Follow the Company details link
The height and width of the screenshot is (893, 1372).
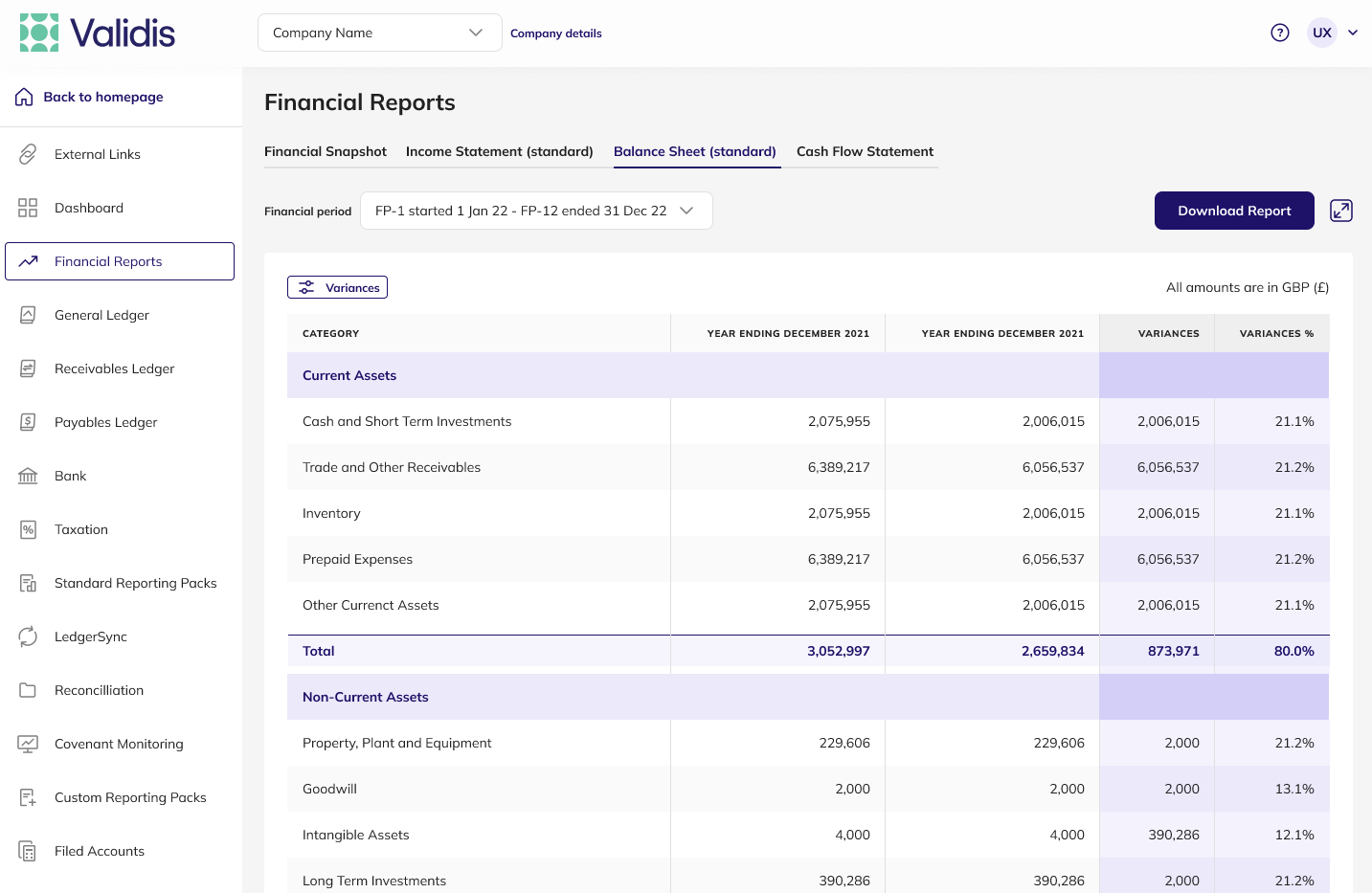pyautogui.click(x=556, y=33)
